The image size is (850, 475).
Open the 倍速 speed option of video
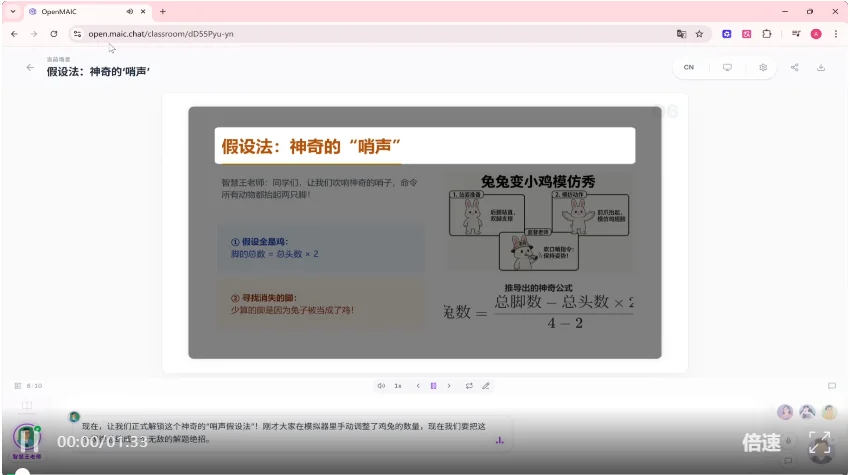(x=761, y=442)
